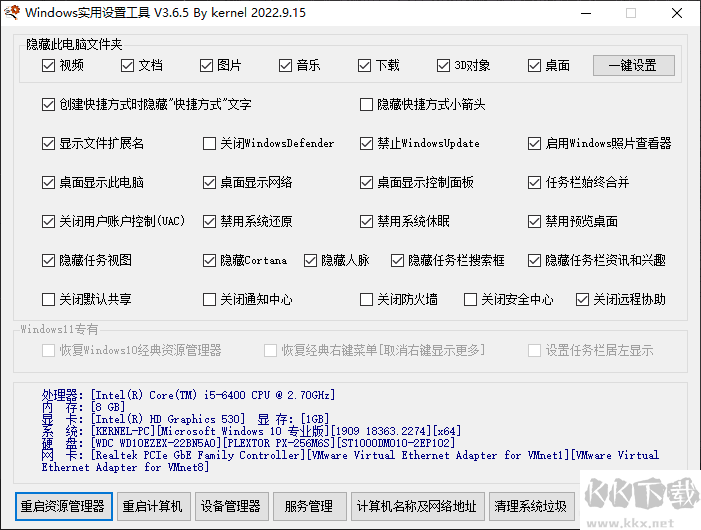Click the processor info line i5-6400
The height and width of the screenshot is (530, 701).
(188, 395)
